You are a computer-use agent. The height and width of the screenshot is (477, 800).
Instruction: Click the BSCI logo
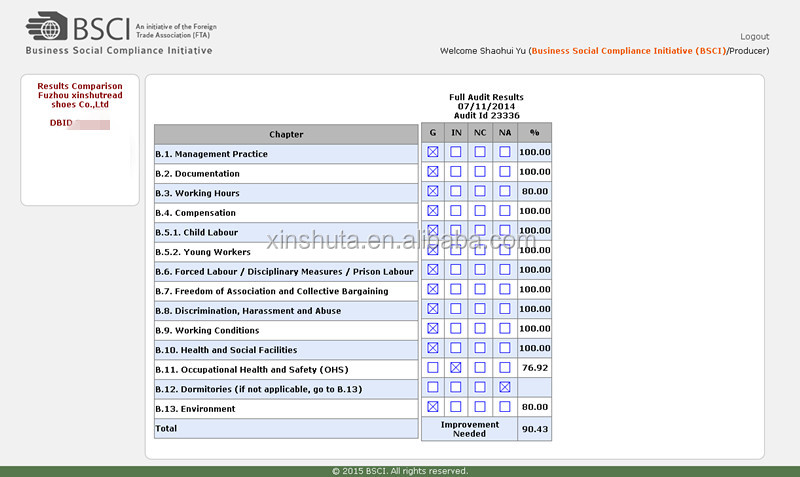click(121, 33)
